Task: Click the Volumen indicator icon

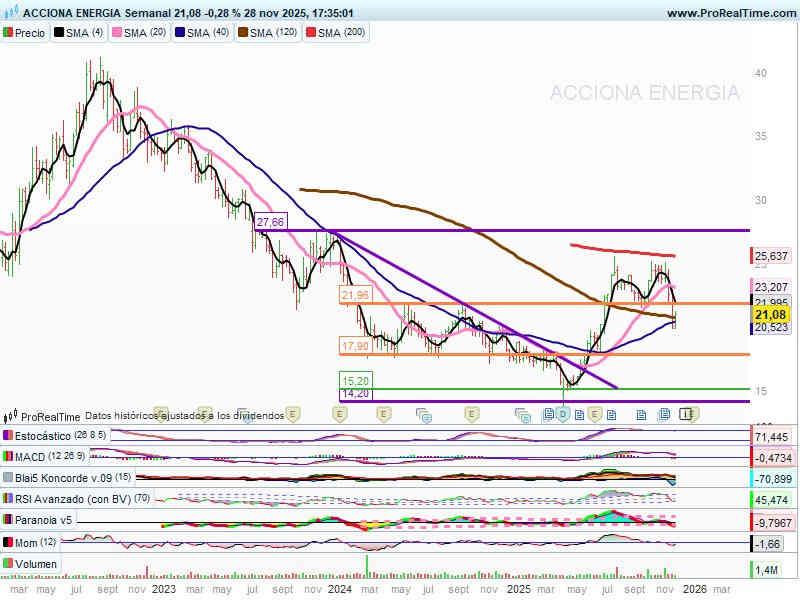Action: click(x=9, y=564)
